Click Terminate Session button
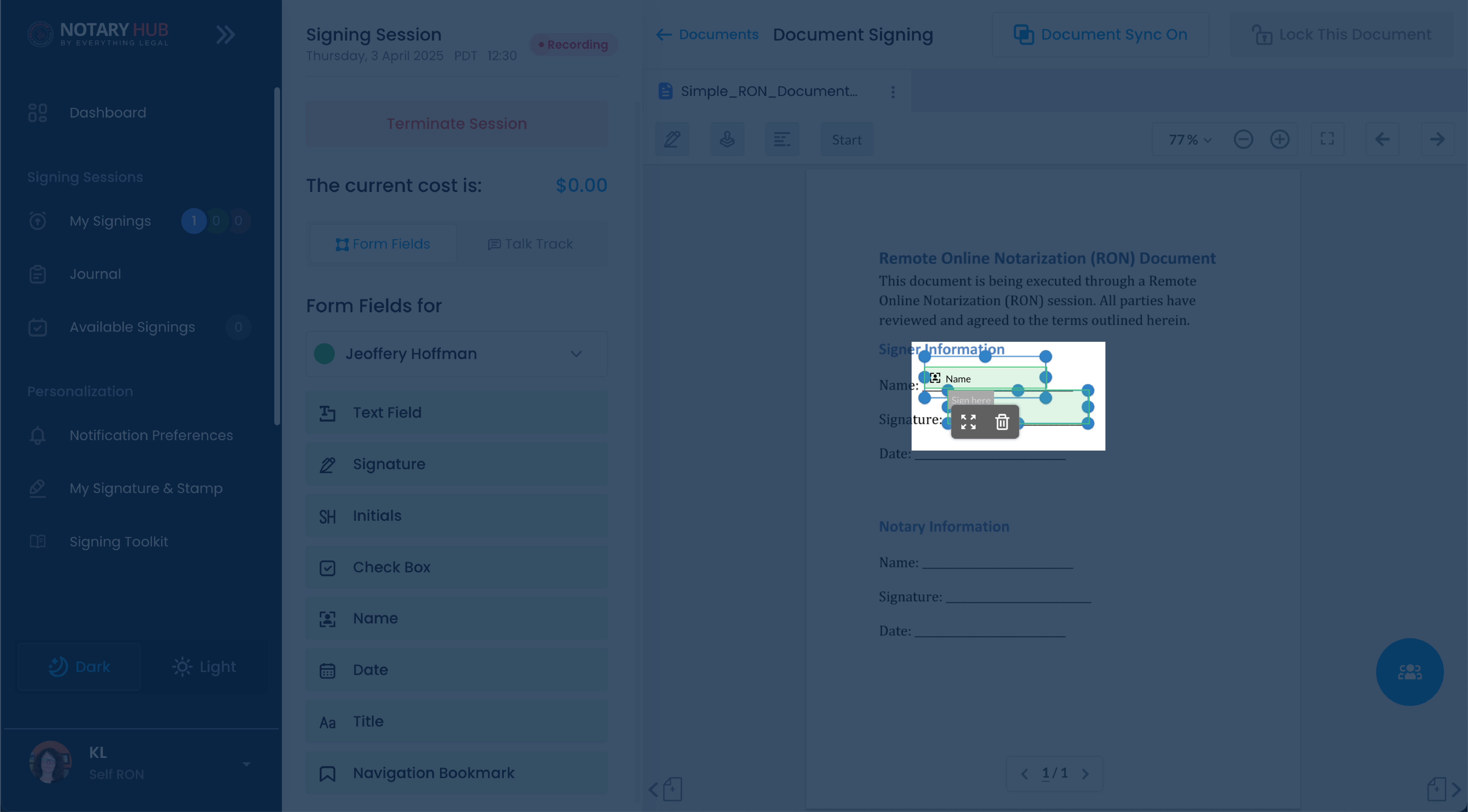Viewport: 1468px width, 812px height. click(456, 124)
